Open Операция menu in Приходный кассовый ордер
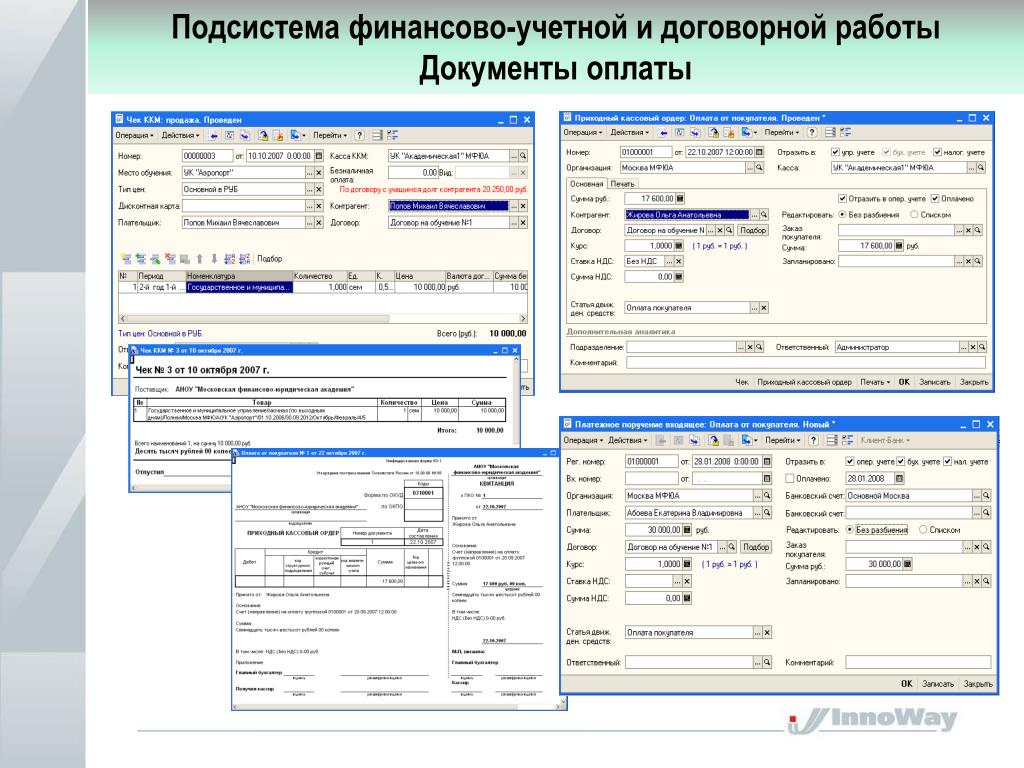This screenshot has width=1024, height=768. [583, 133]
